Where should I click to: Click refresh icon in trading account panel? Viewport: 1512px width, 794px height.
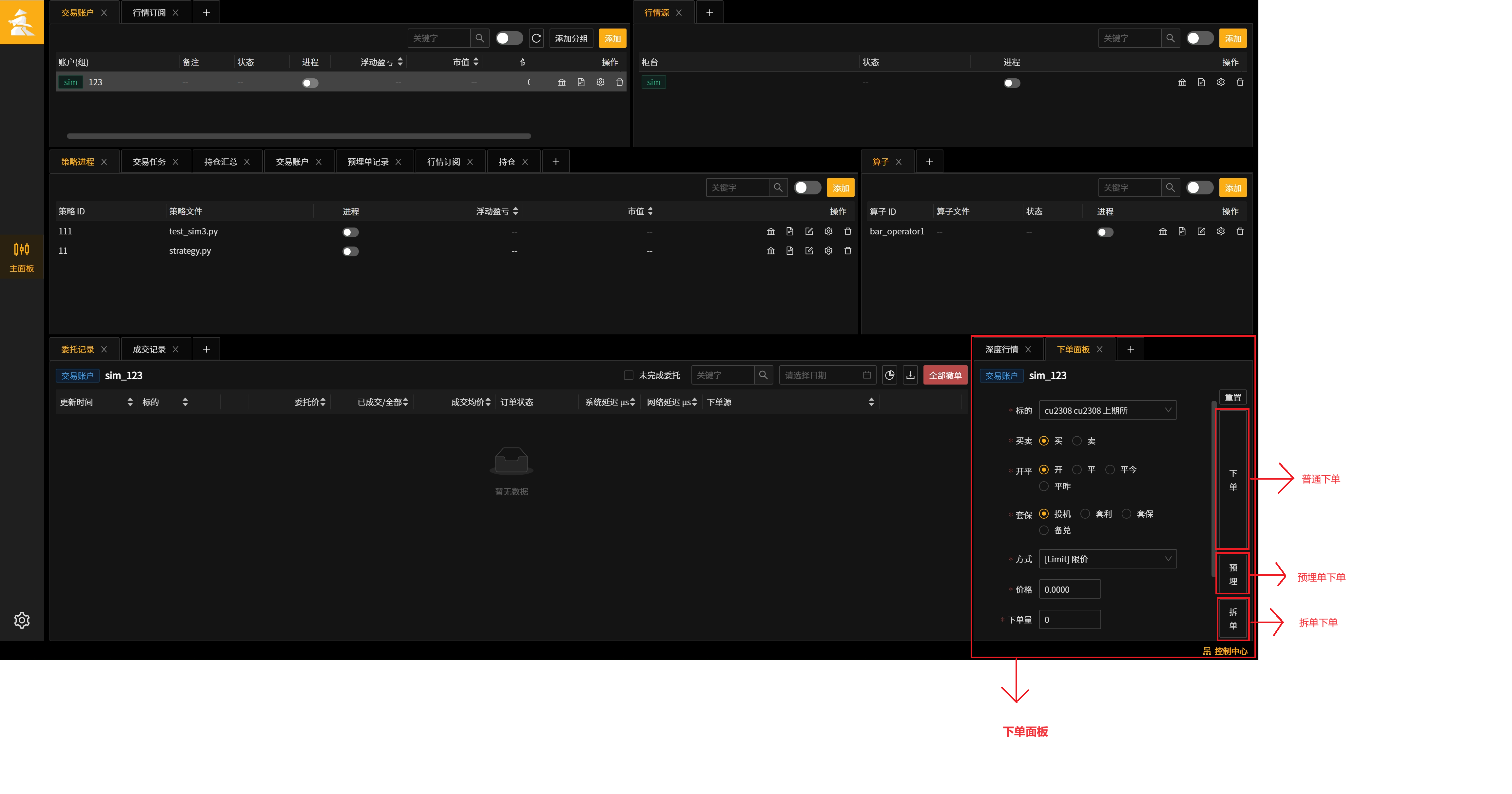pyautogui.click(x=536, y=38)
